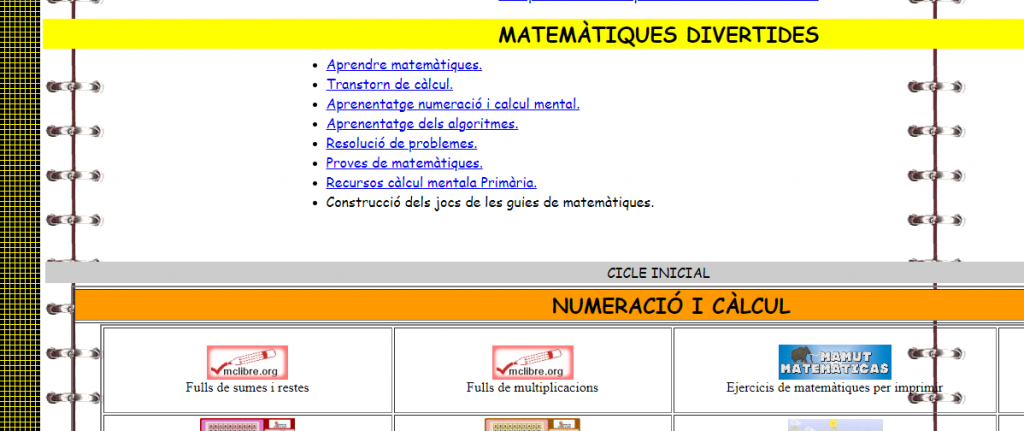Open Recursos càlcul mentala Primària link

[431, 182]
